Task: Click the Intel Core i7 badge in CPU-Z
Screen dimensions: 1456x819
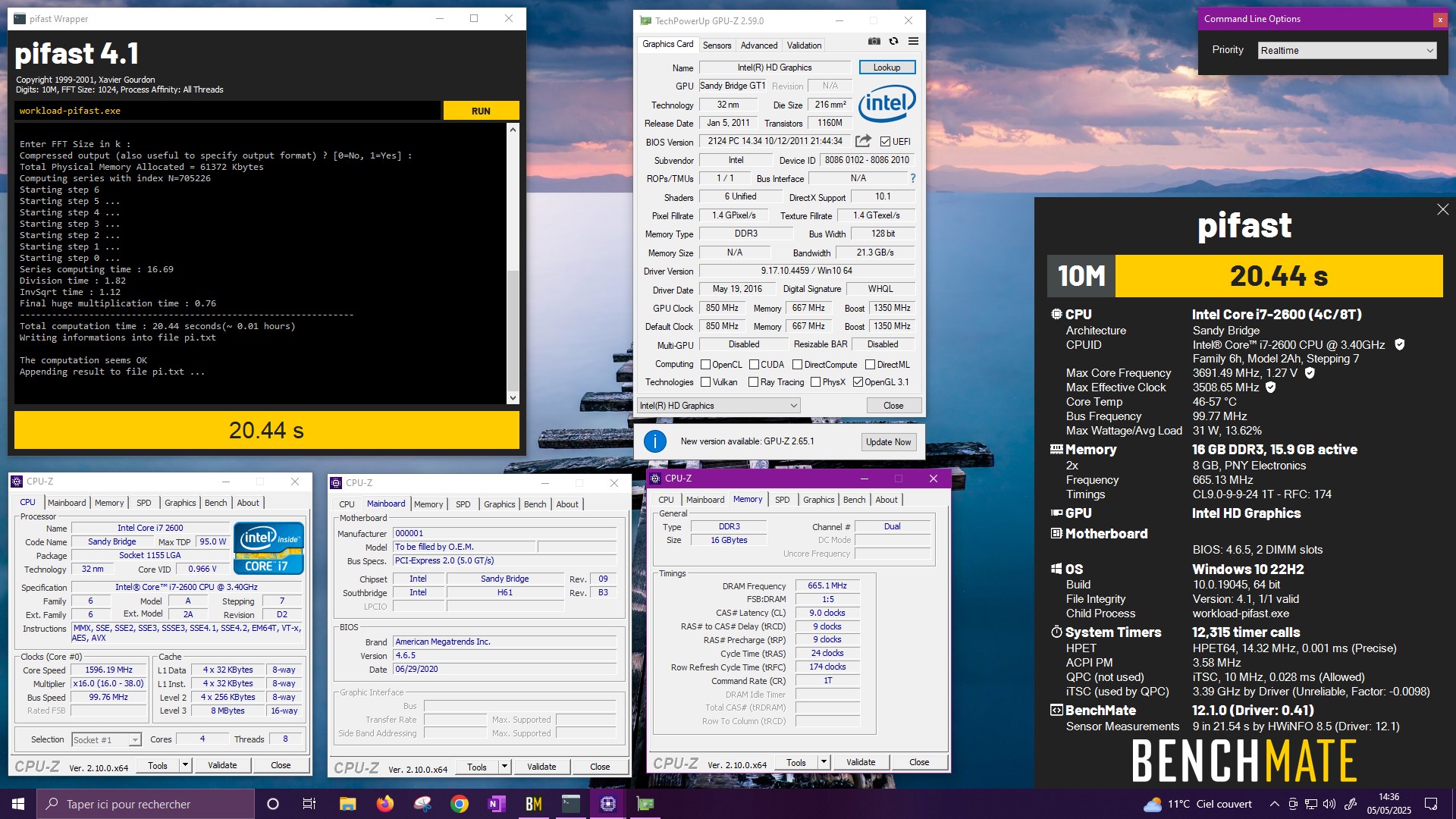Action: (x=268, y=548)
